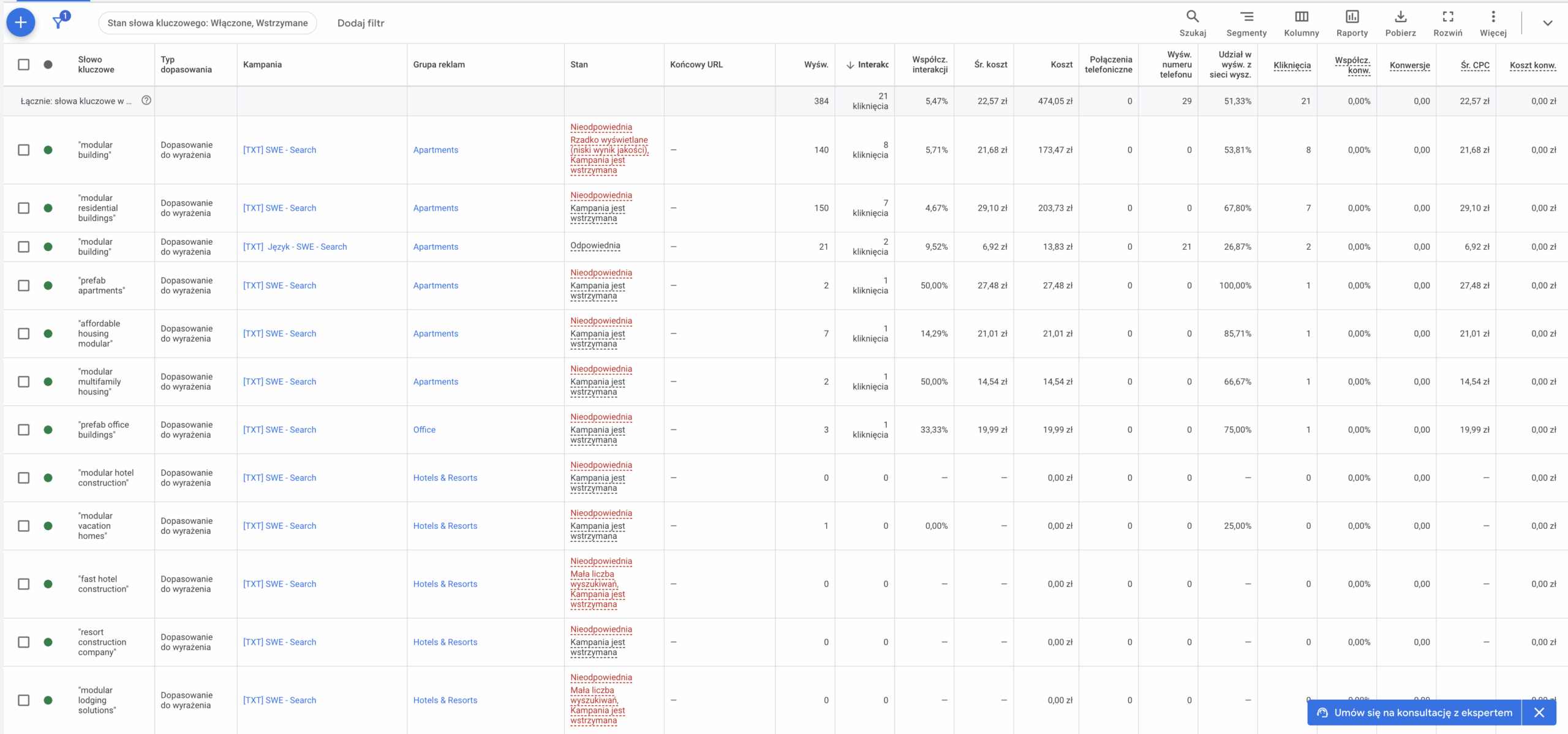
Task: Sort by Konwersje column header
Action: click(x=1410, y=65)
